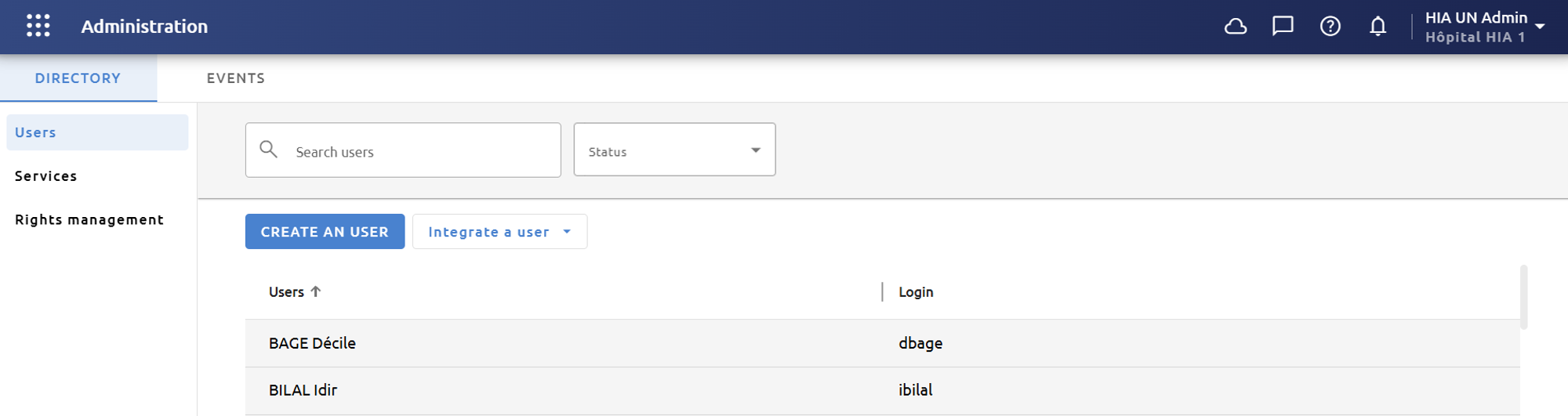Select the Directory tab
Image resolution: width=1568 pixels, height=416 pixels.
pyautogui.click(x=78, y=78)
